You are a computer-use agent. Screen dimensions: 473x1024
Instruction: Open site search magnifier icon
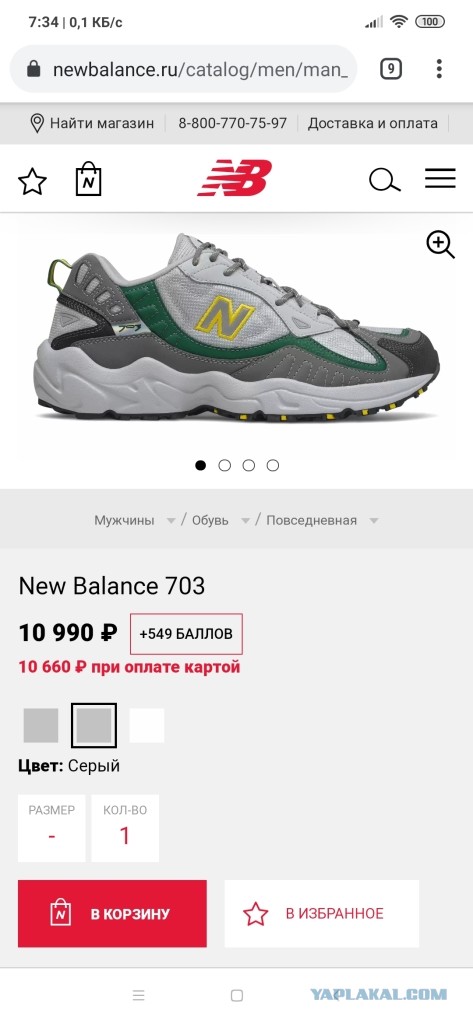point(385,180)
